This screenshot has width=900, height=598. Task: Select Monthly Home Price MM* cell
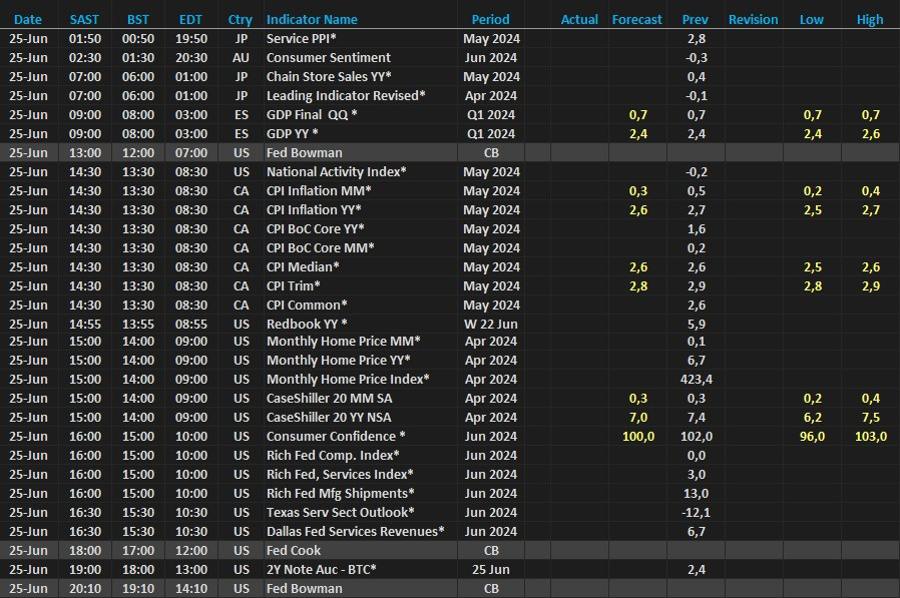(x=343, y=341)
